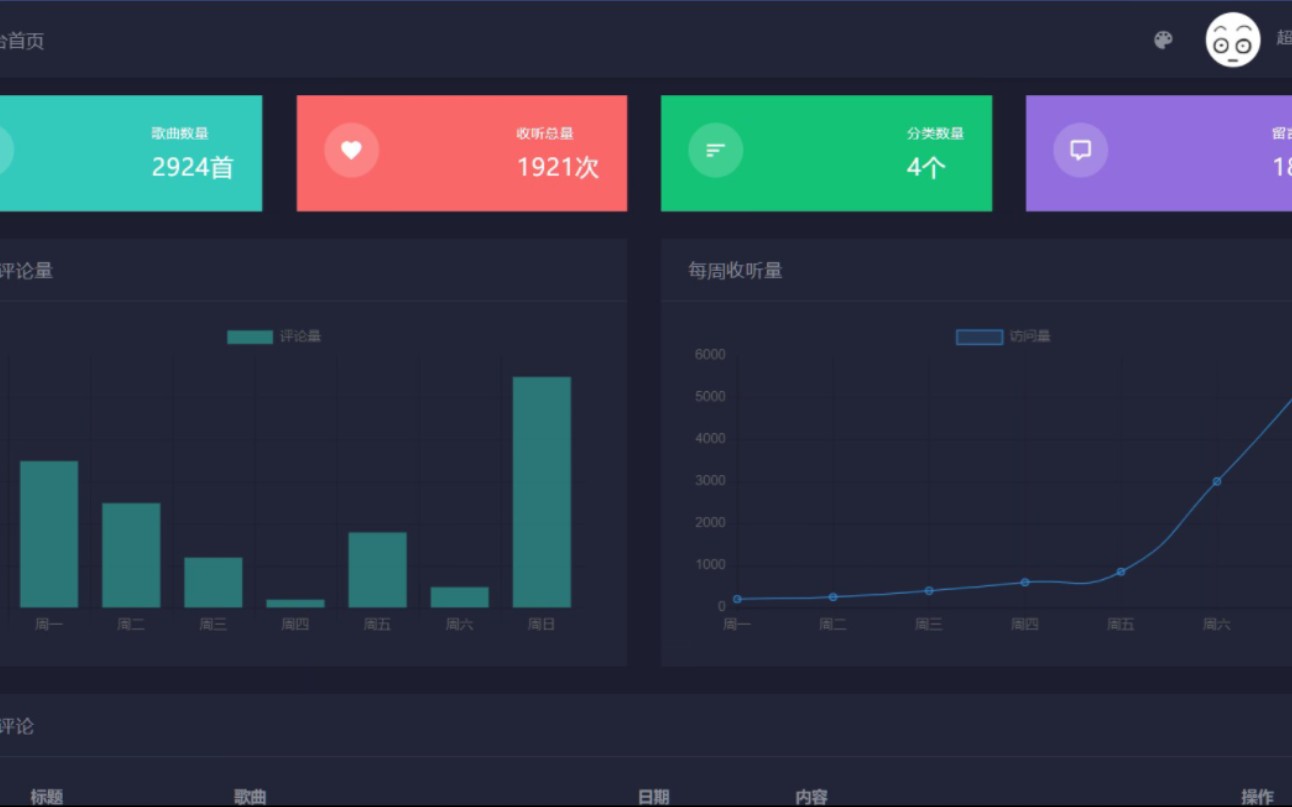The image size is (1292, 807).
Task: Toggle the 访问量 legend in line chart
Action: [x=1003, y=337]
